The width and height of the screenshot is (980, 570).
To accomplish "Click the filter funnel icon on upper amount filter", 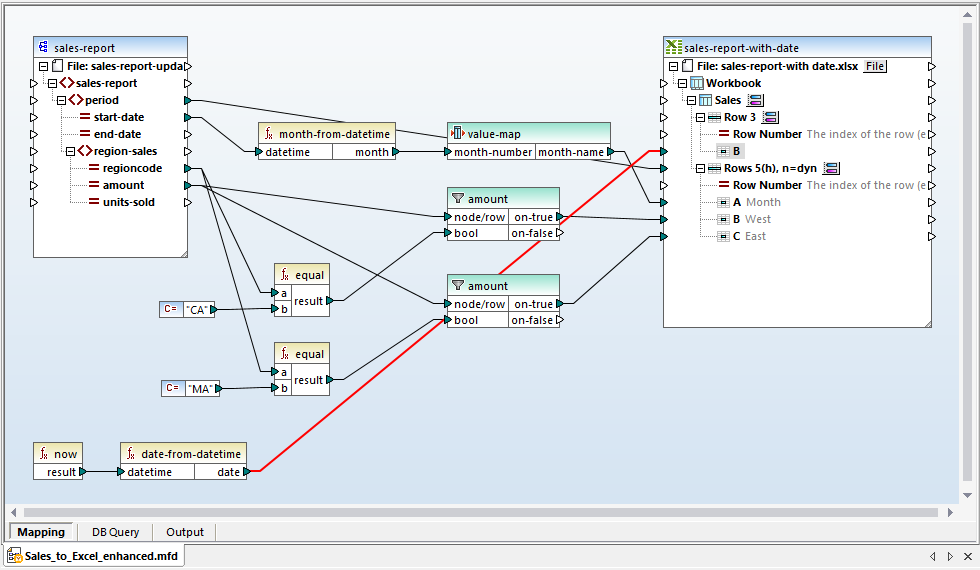I will pos(458,199).
